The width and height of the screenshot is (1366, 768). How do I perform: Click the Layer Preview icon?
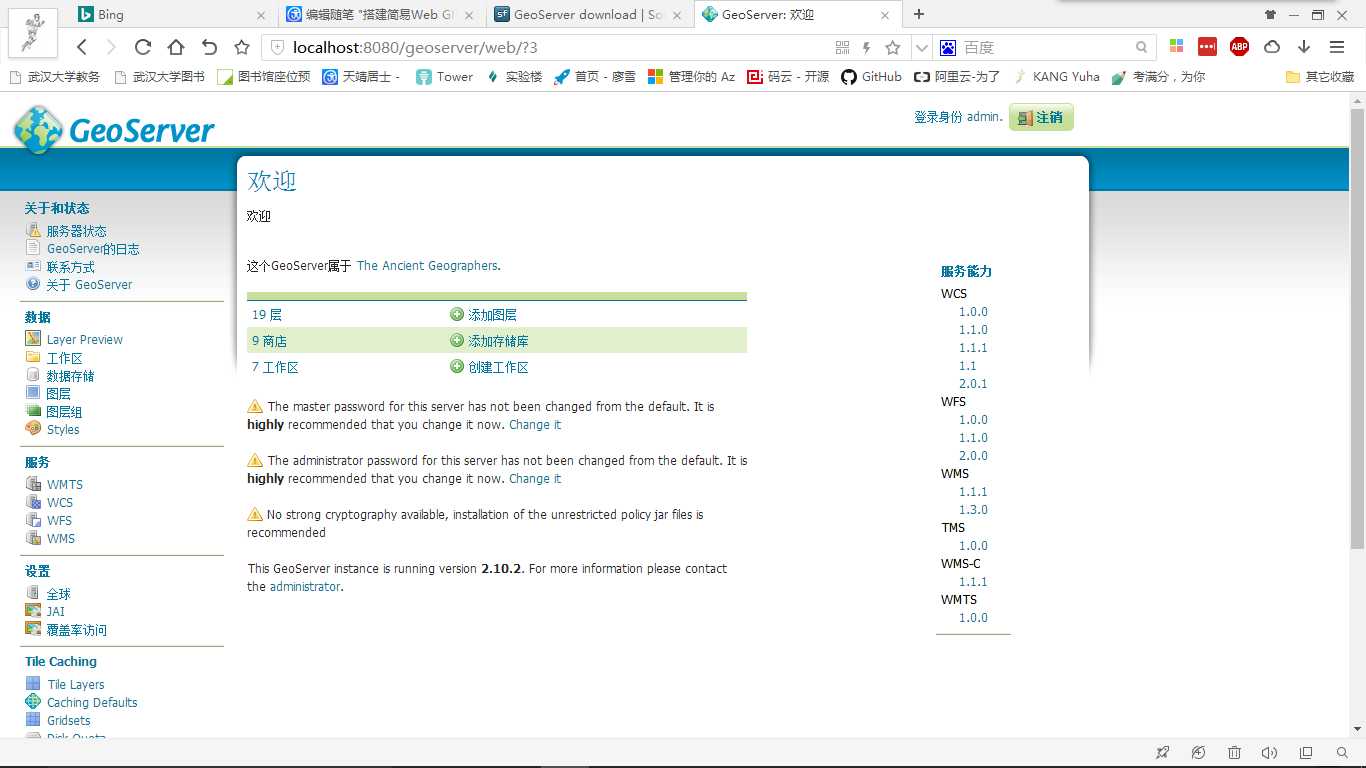coord(33,339)
